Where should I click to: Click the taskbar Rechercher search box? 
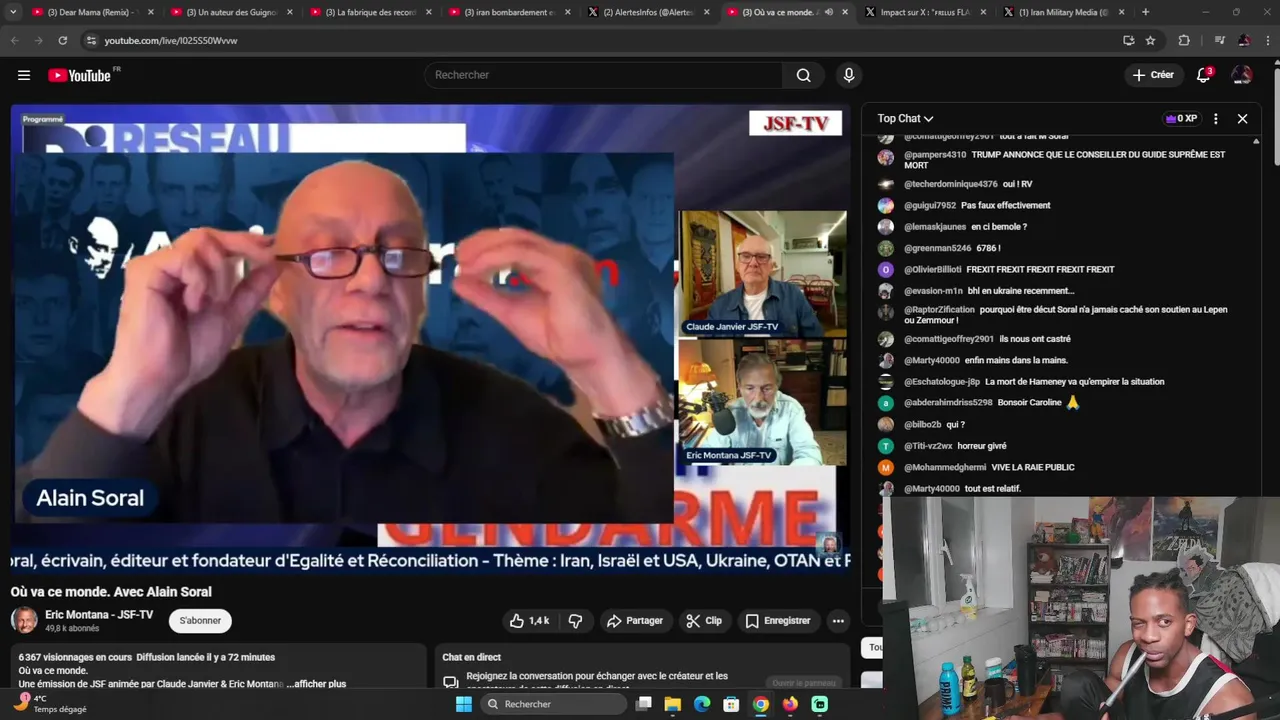tap(554, 704)
